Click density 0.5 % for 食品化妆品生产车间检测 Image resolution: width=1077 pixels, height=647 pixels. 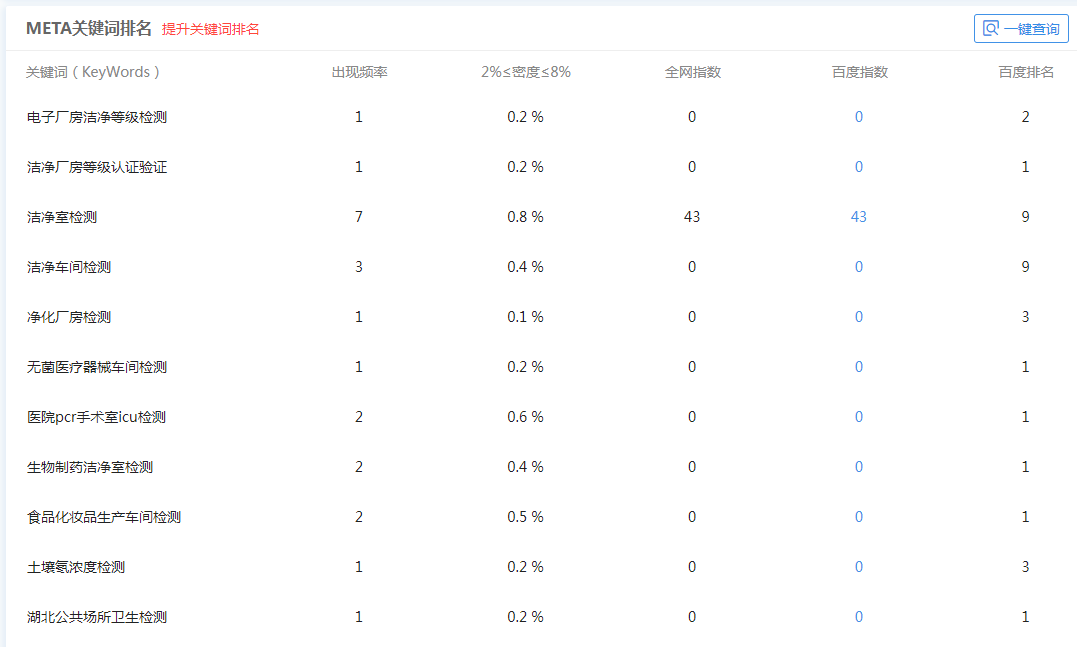coord(525,517)
